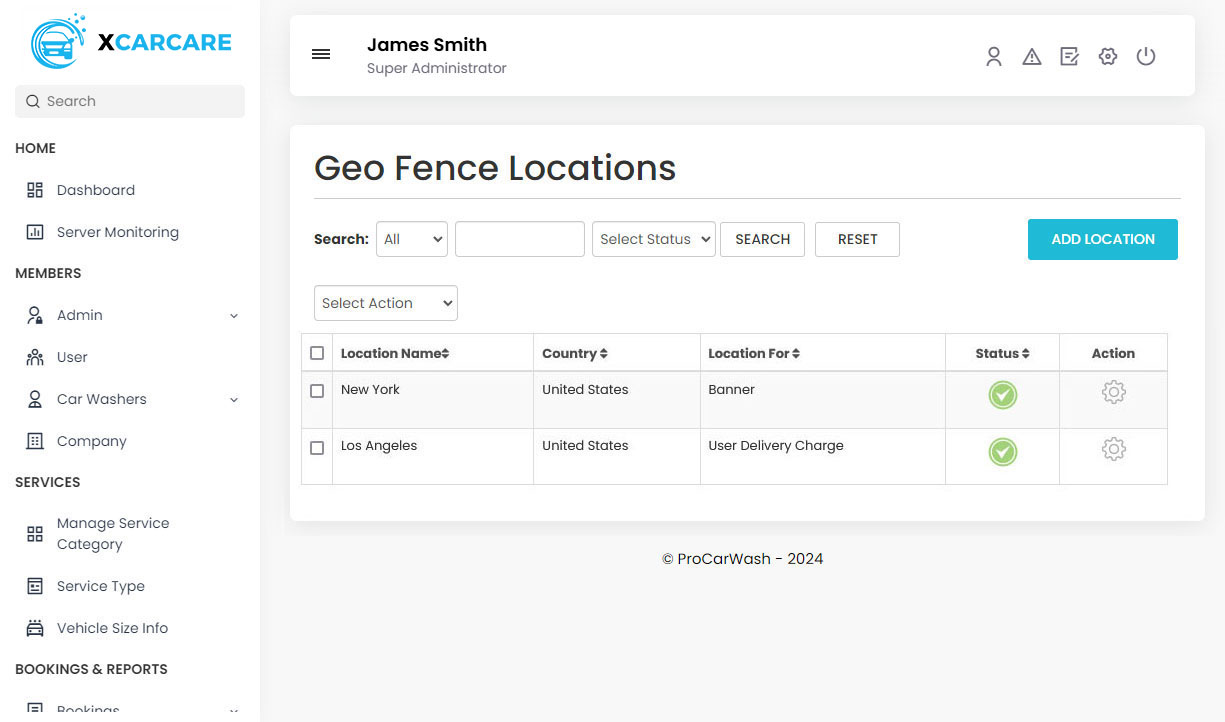The width and height of the screenshot is (1225, 722).
Task: Click the 'James Smith' name in header
Action: coord(427,44)
